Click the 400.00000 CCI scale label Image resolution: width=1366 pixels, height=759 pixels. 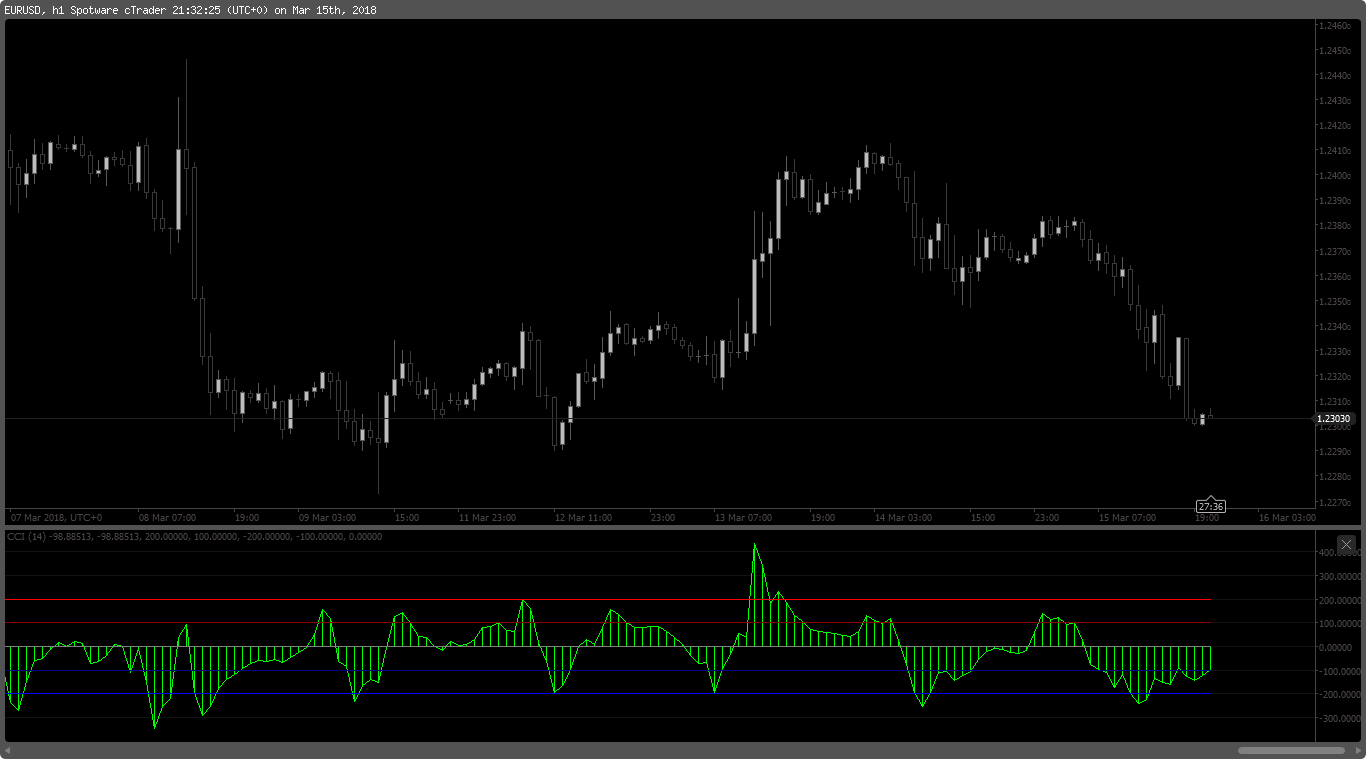[x=1341, y=552]
